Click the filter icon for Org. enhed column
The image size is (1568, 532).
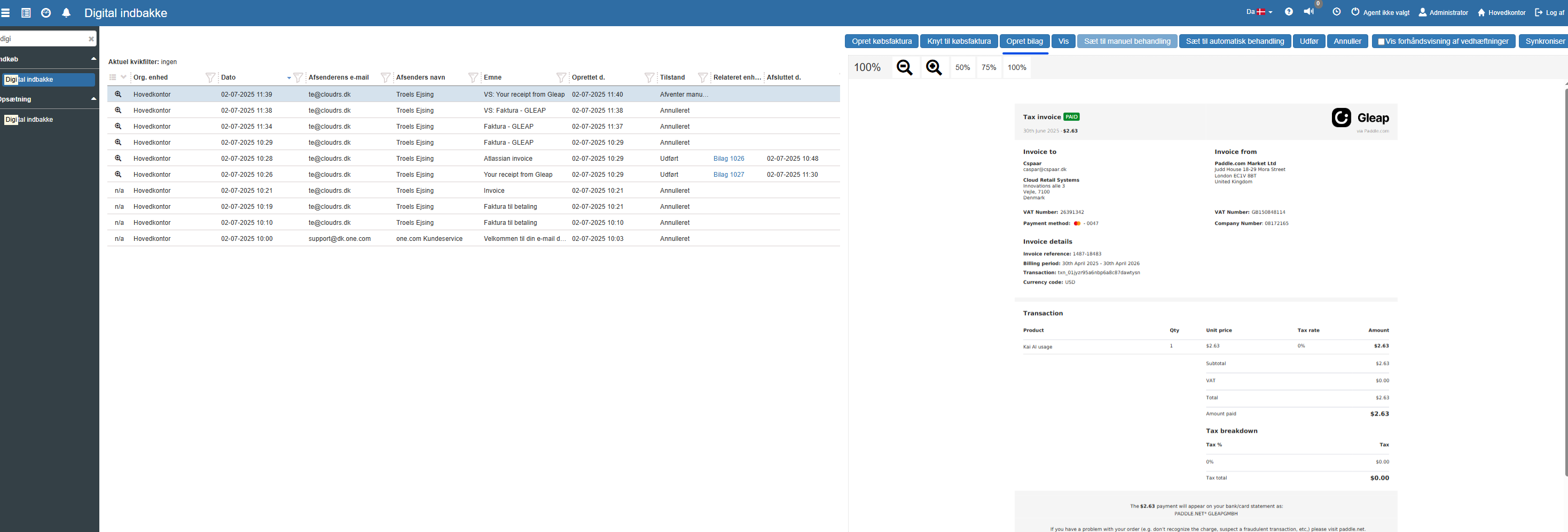point(210,77)
